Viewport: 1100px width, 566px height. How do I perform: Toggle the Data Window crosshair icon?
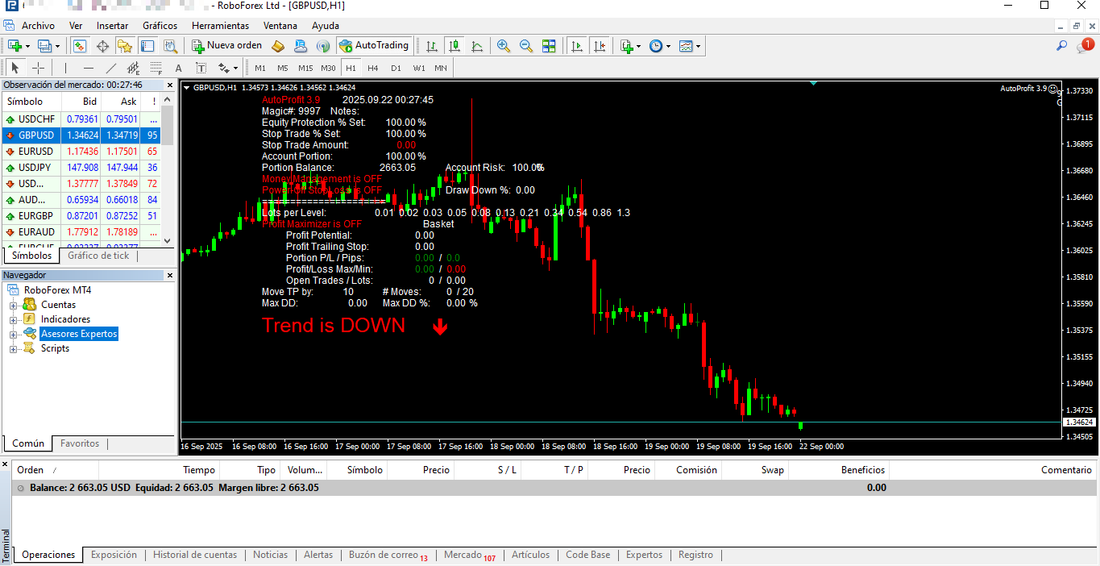pos(102,46)
